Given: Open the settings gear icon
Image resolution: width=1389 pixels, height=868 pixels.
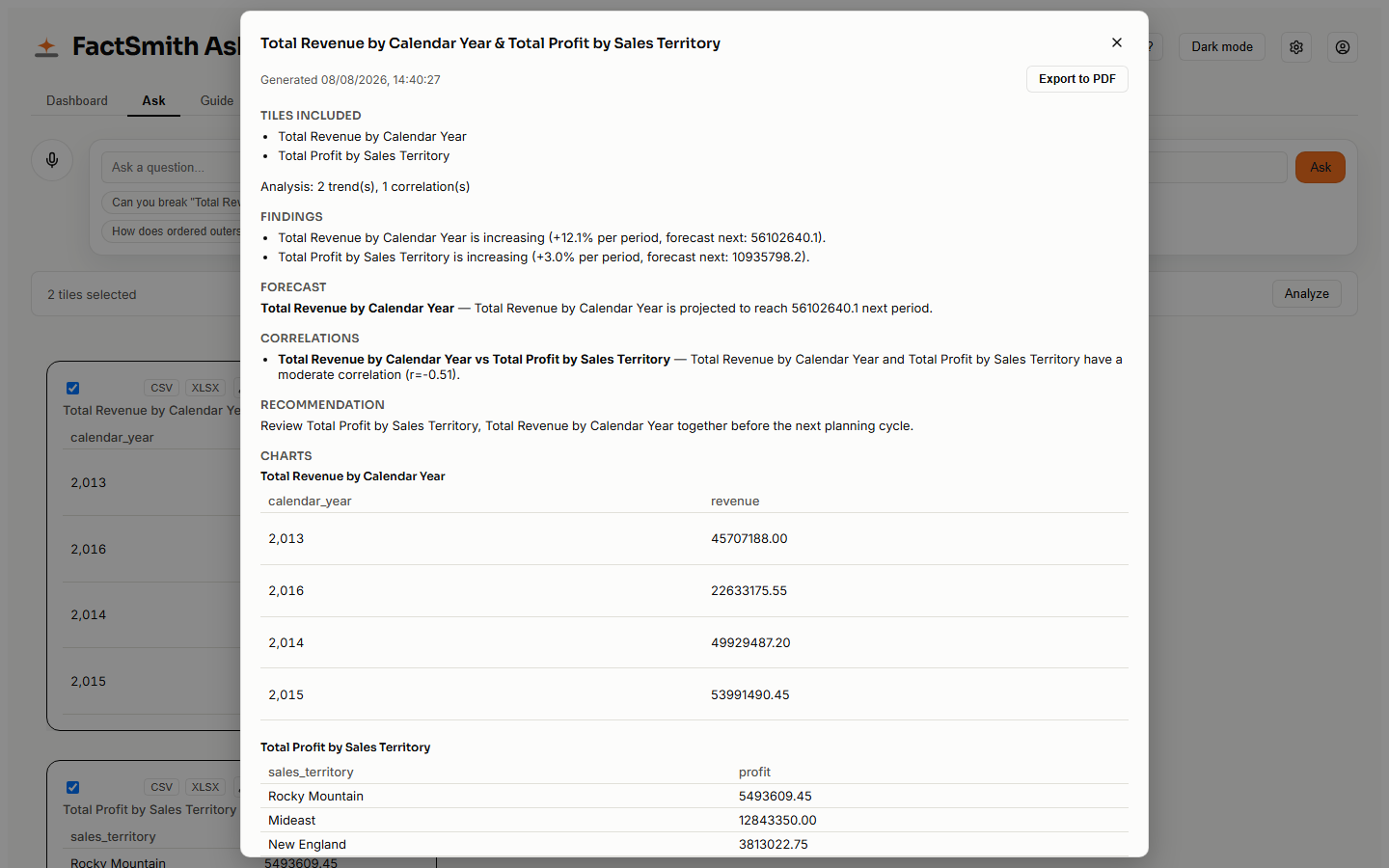Looking at the screenshot, I should point(1296,47).
